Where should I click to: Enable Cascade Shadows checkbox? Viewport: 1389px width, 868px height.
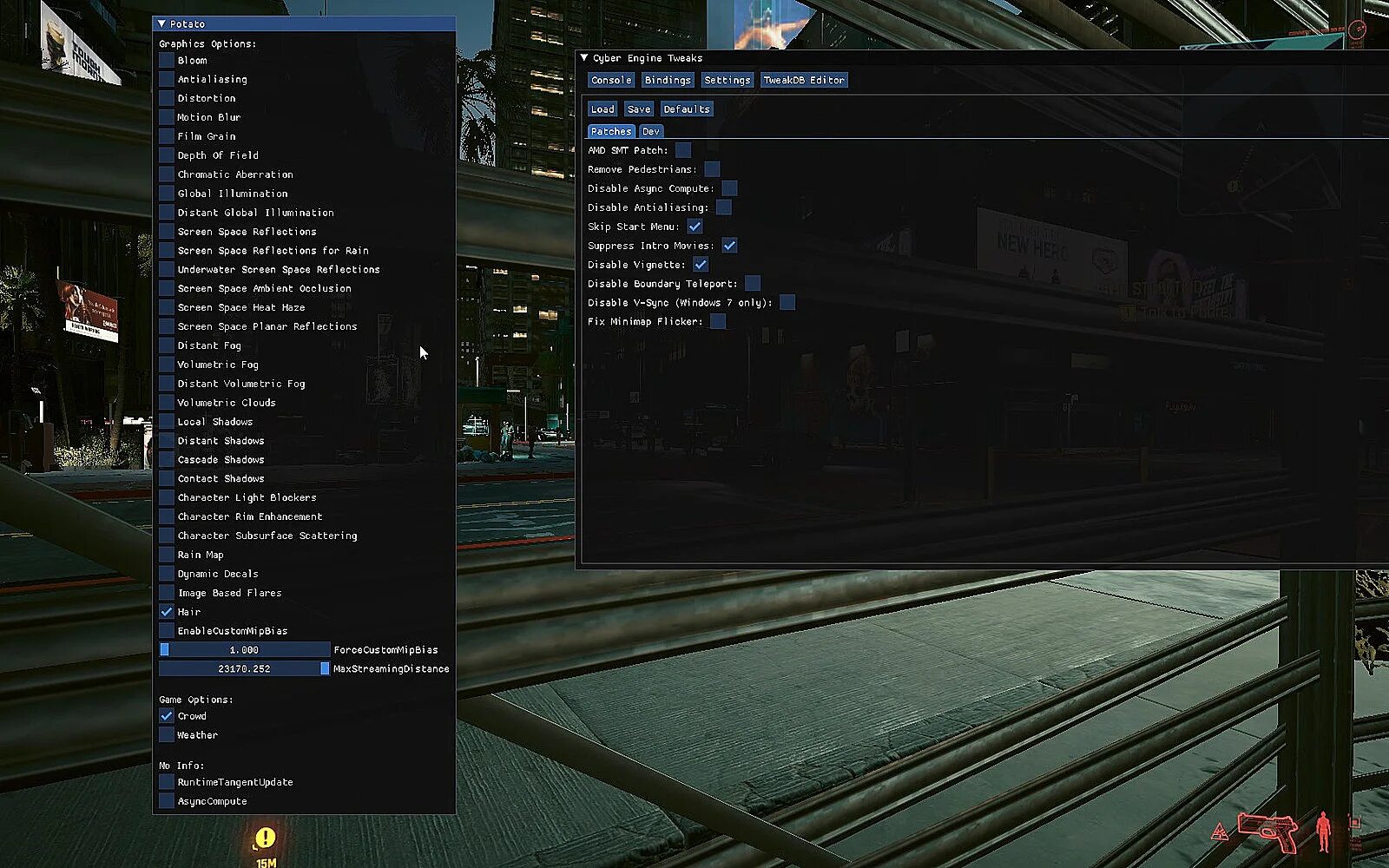tap(167, 460)
